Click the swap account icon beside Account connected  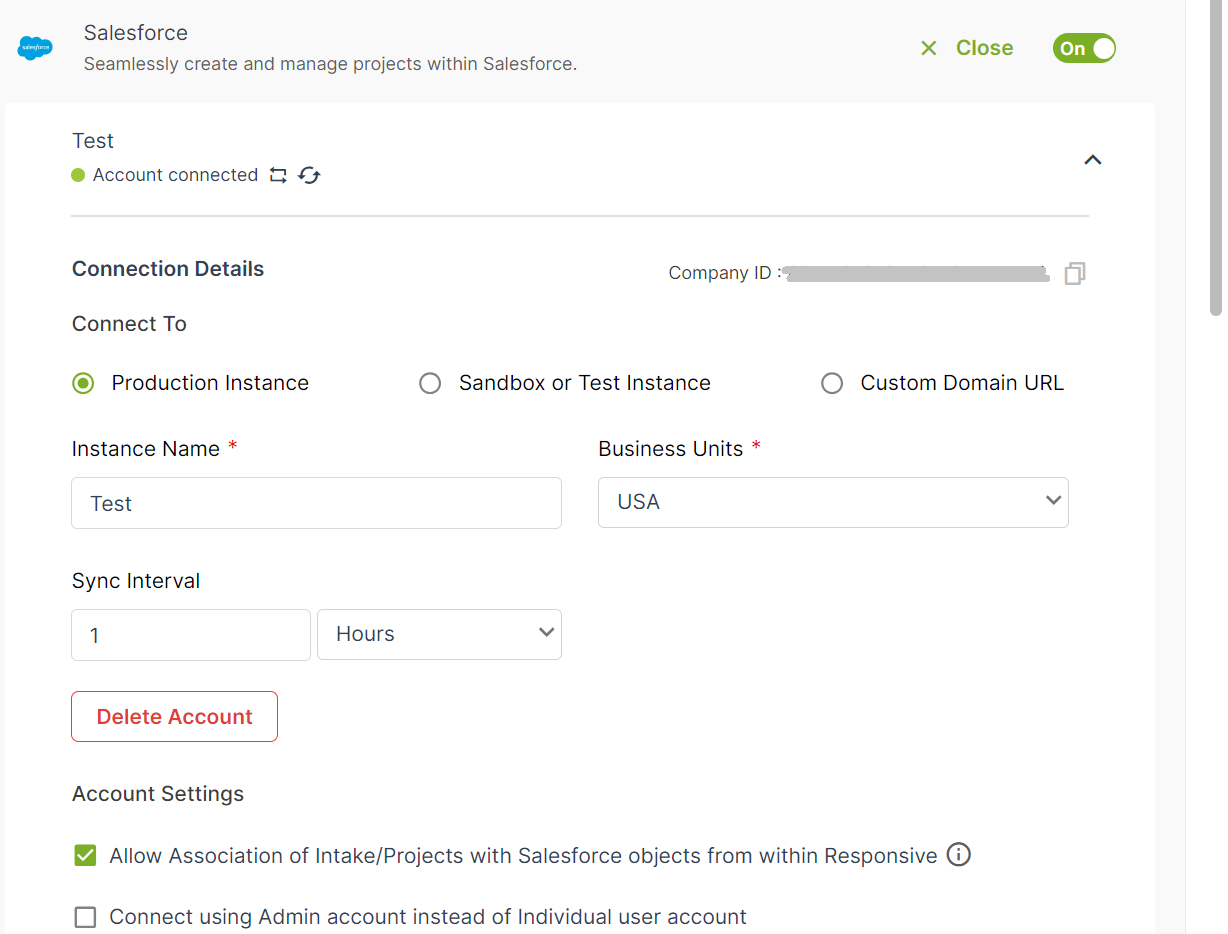click(278, 175)
